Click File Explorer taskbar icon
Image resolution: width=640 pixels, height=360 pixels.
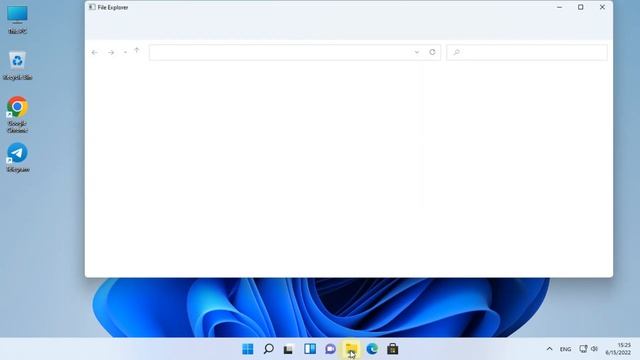pos(351,349)
